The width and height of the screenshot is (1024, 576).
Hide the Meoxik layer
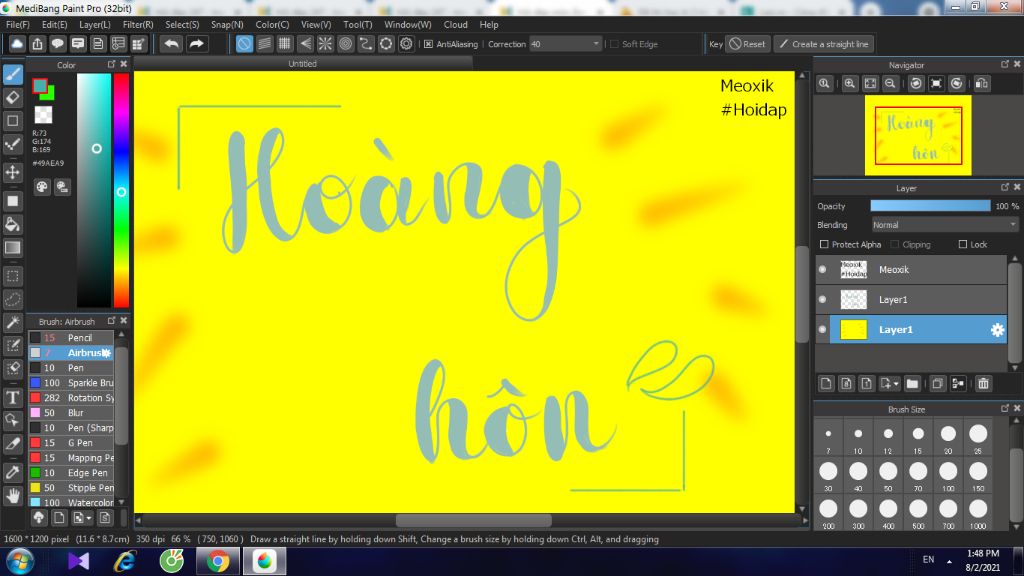tap(823, 269)
